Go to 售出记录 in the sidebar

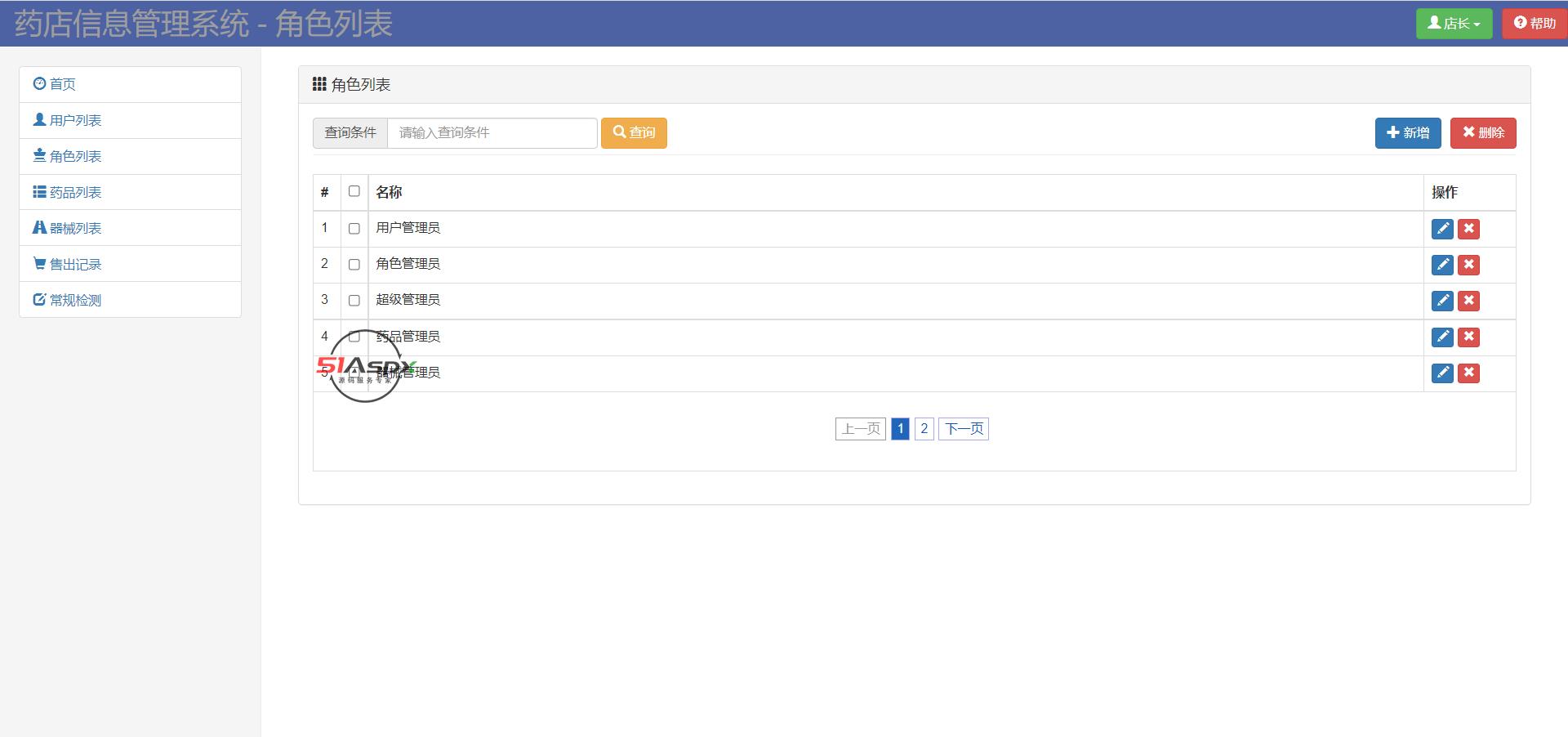pos(75,265)
